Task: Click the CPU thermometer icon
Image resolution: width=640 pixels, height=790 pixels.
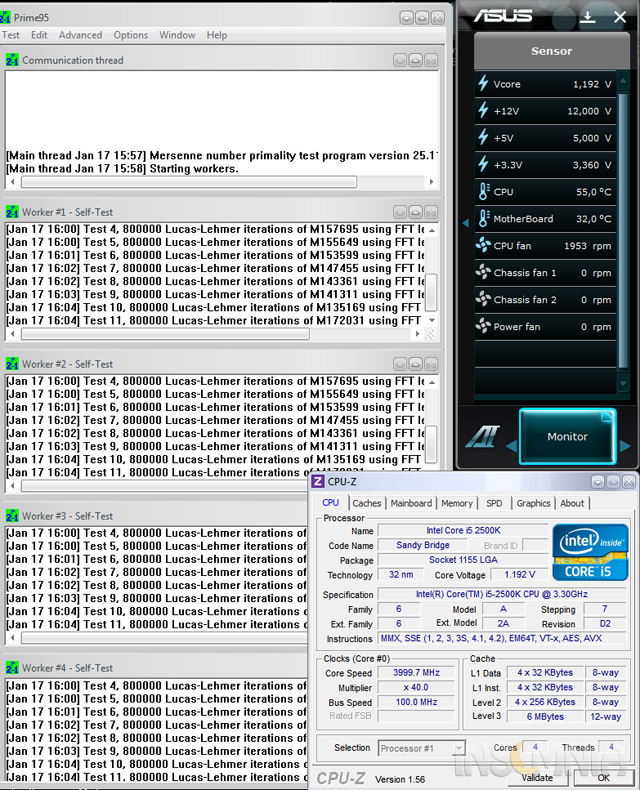Action: [484, 191]
